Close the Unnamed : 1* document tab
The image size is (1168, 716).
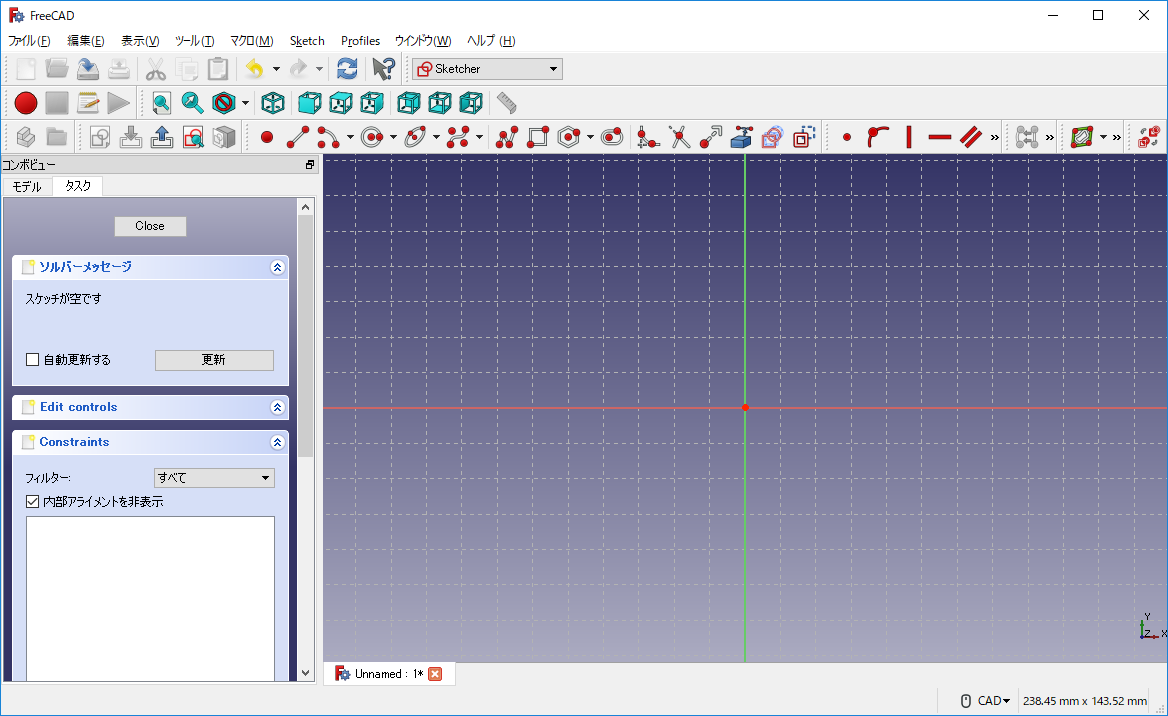tap(435, 674)
